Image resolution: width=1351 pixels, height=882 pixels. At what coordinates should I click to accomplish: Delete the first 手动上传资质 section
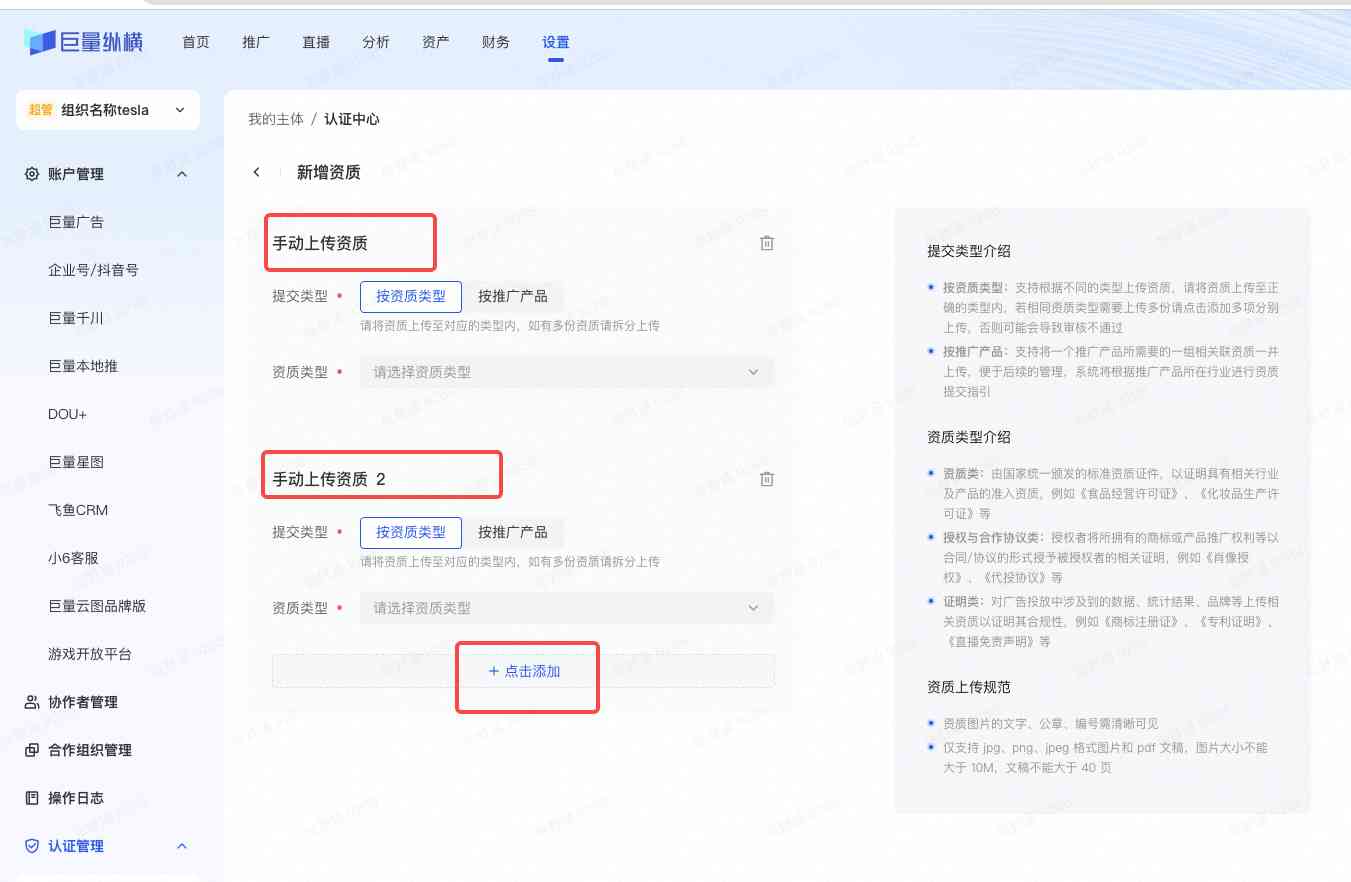tap(767, 243)
